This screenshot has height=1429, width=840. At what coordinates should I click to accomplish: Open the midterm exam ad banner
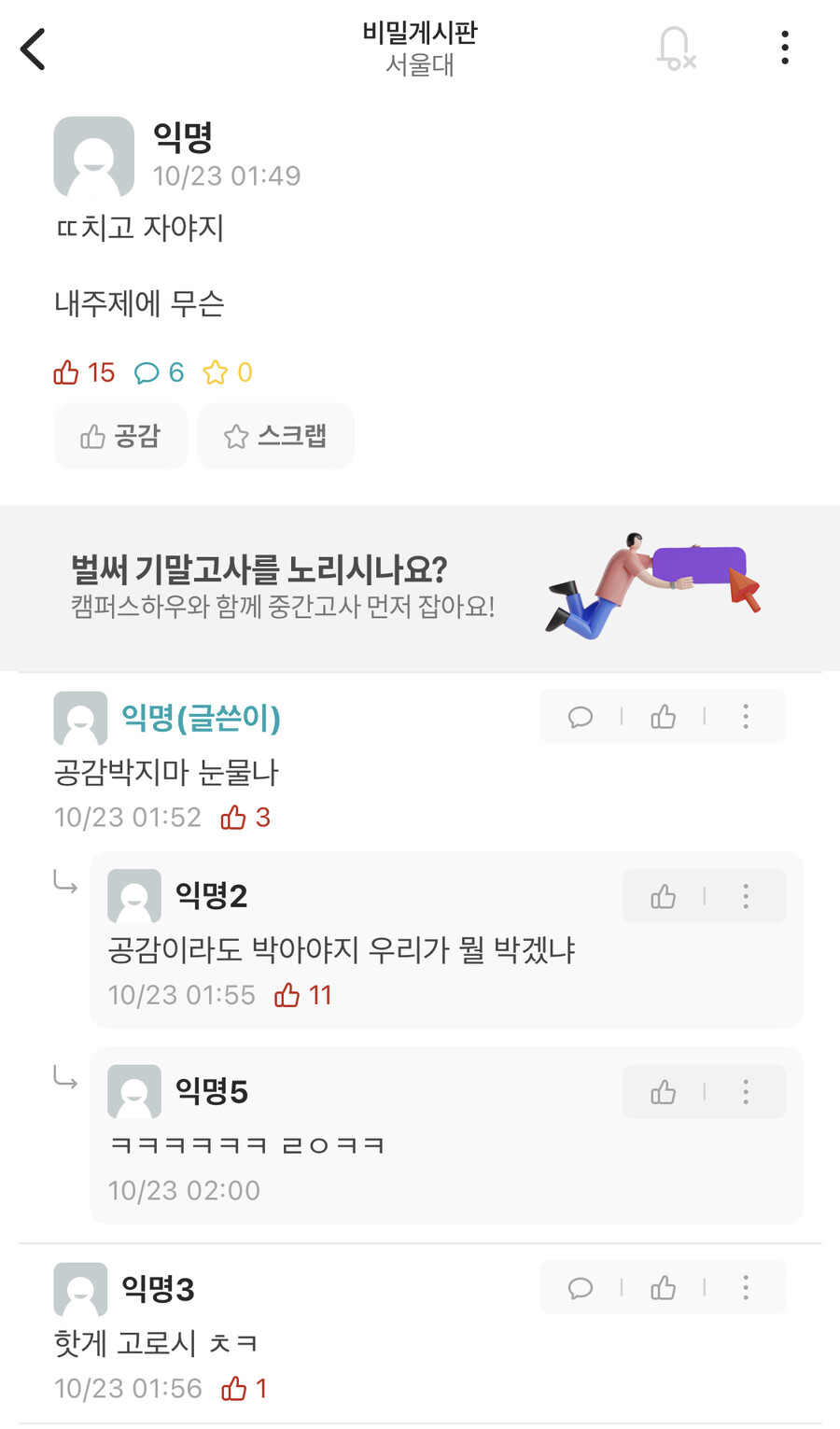click(420, 587)
